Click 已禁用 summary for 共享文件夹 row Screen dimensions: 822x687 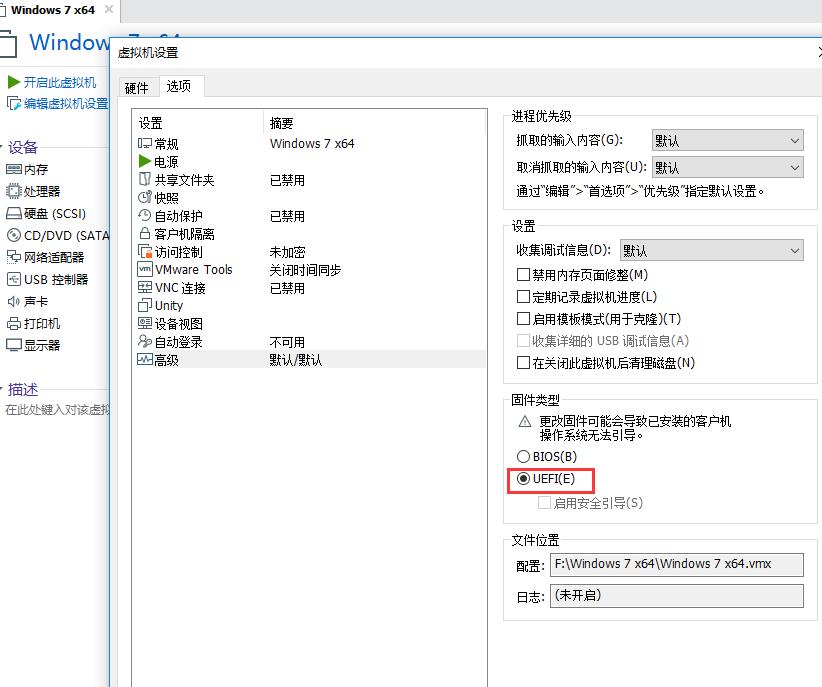[x=287, y=180]
